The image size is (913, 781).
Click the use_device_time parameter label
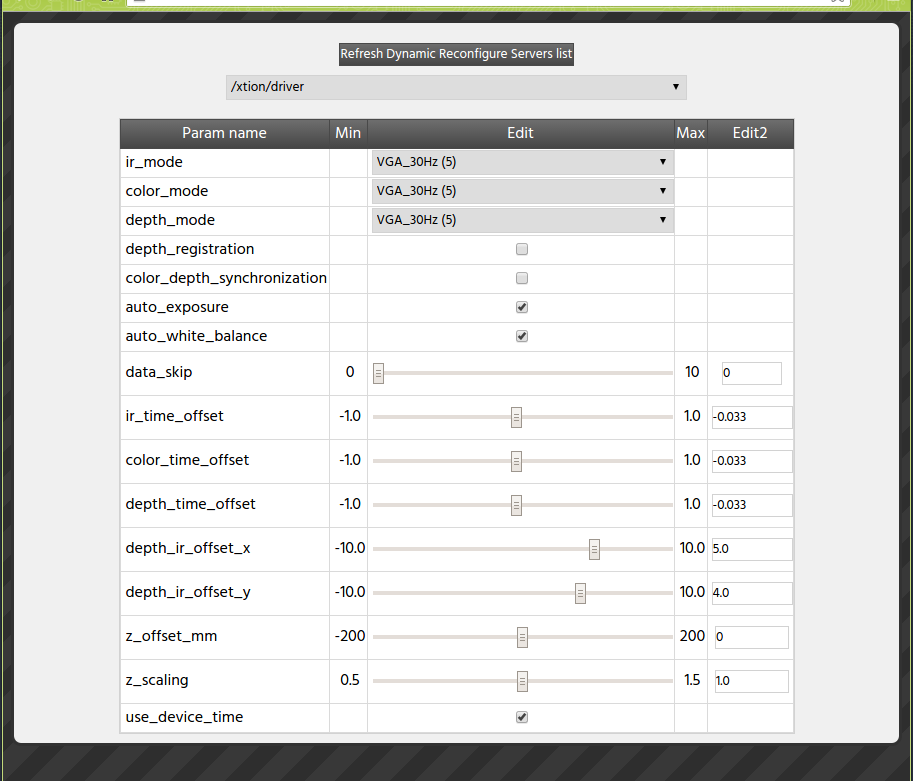tap(184, 718)
